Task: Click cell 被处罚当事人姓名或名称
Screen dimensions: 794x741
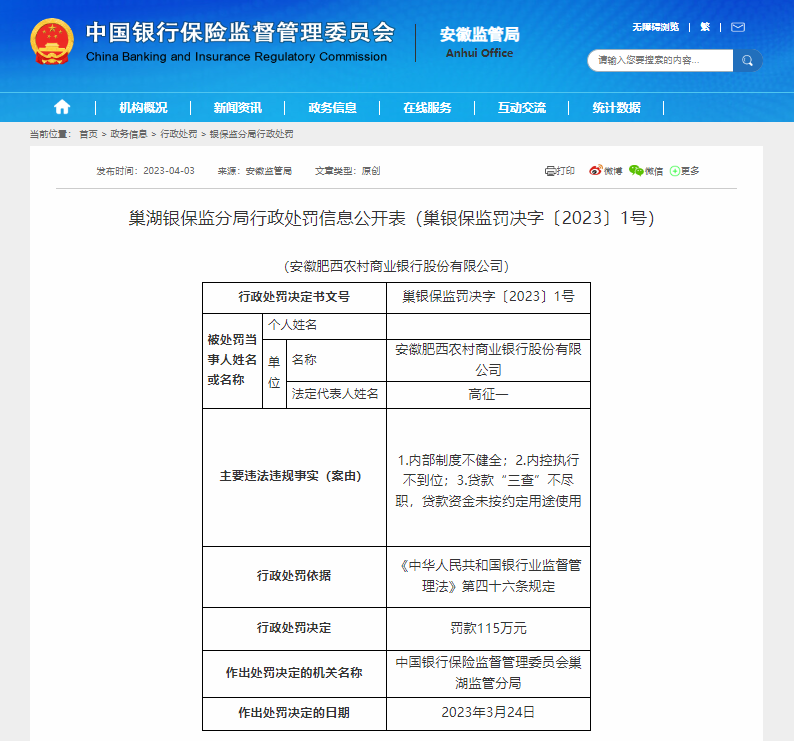Action: point(232,360)
